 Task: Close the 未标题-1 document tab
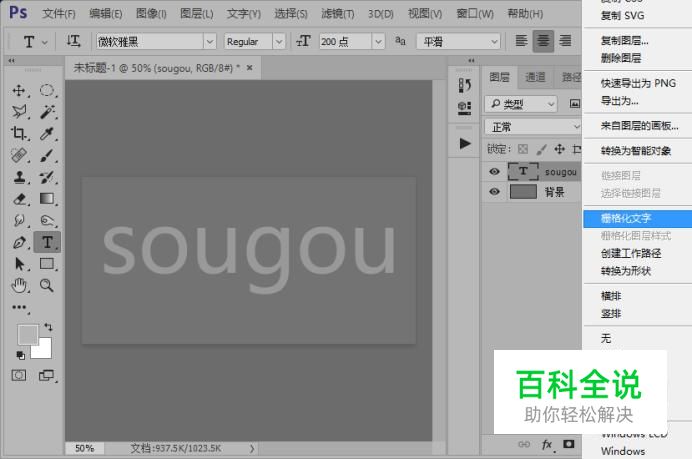click(250, 68)
